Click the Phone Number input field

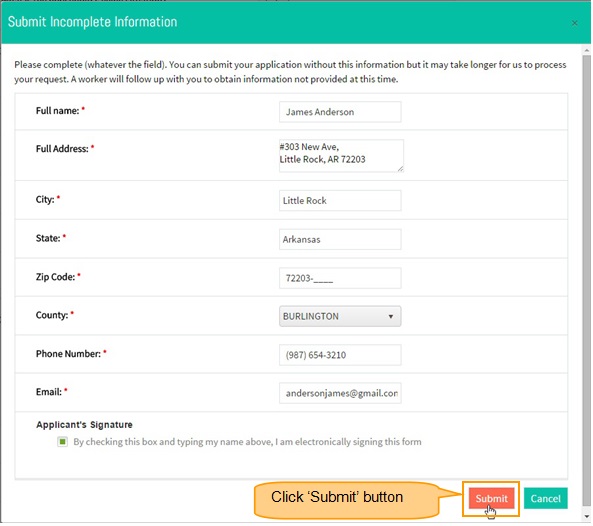[340, 355]
